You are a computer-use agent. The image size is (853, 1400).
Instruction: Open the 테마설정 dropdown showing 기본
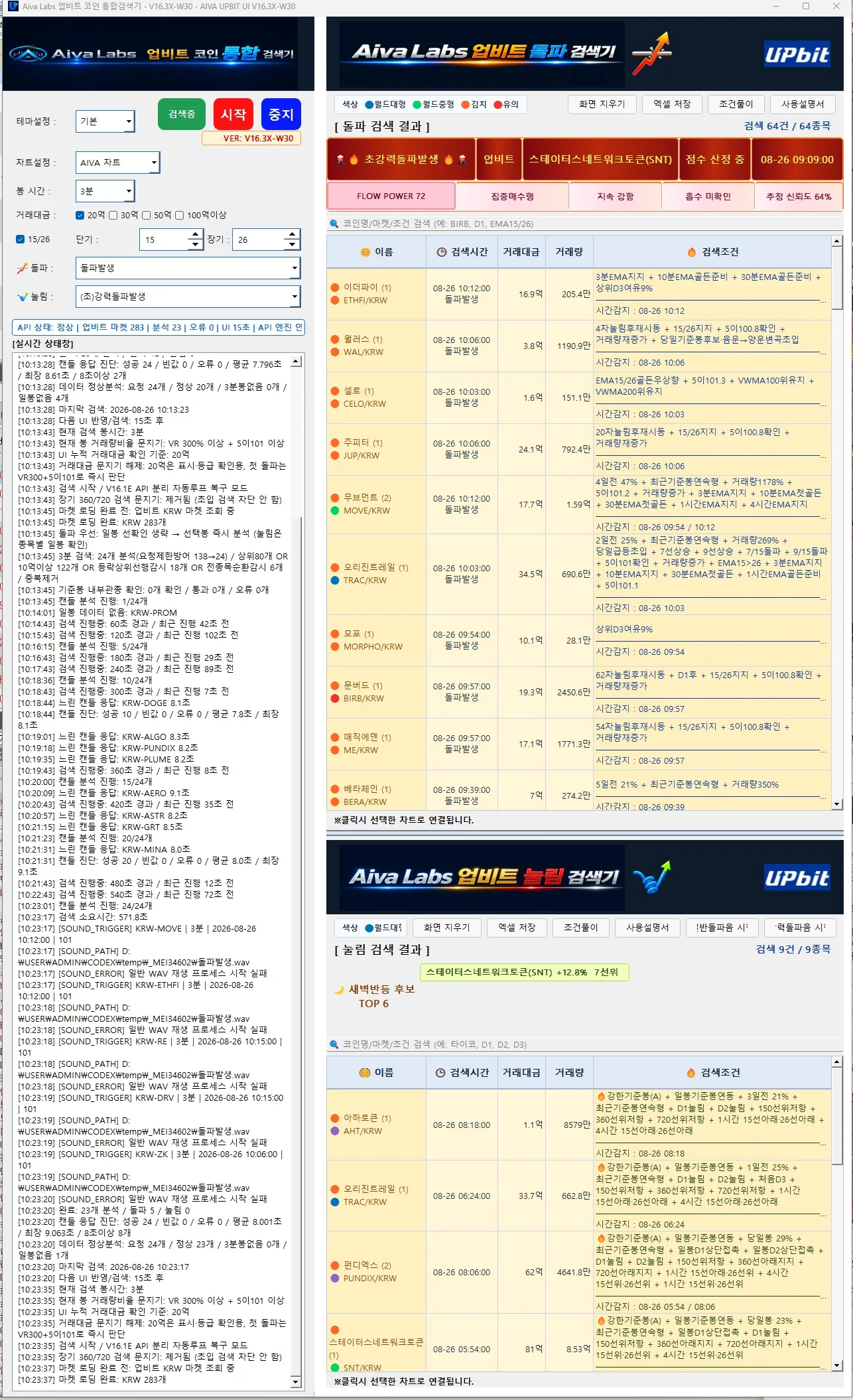[105, 121]
